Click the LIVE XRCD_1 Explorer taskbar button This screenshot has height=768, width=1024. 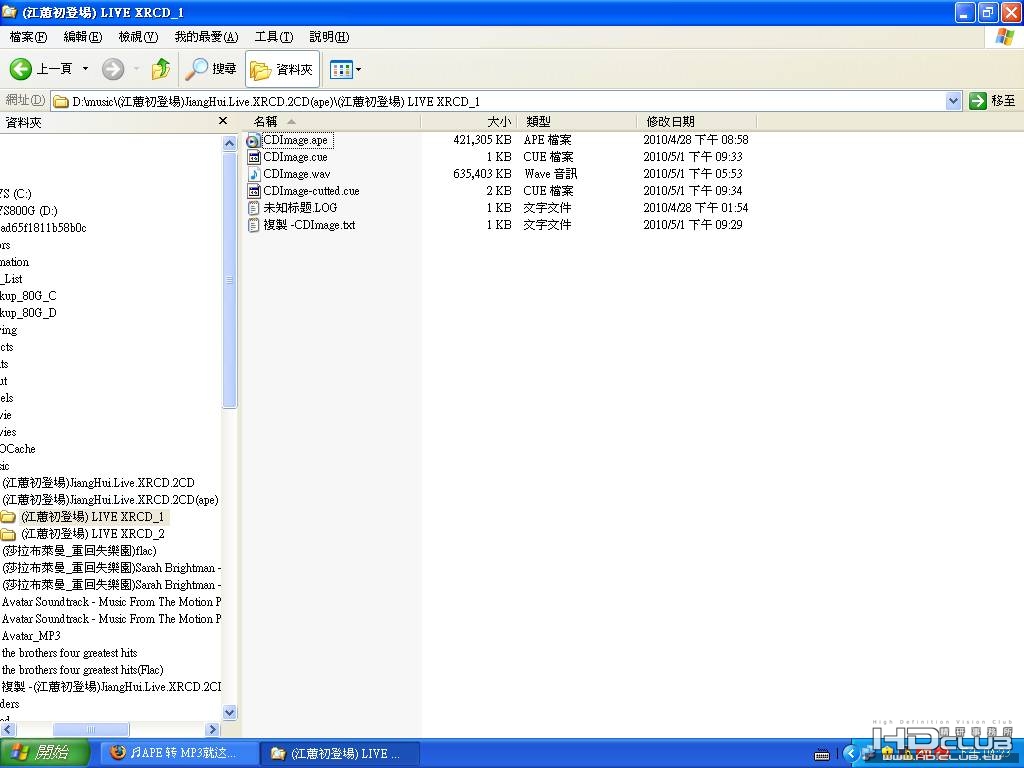340,753
